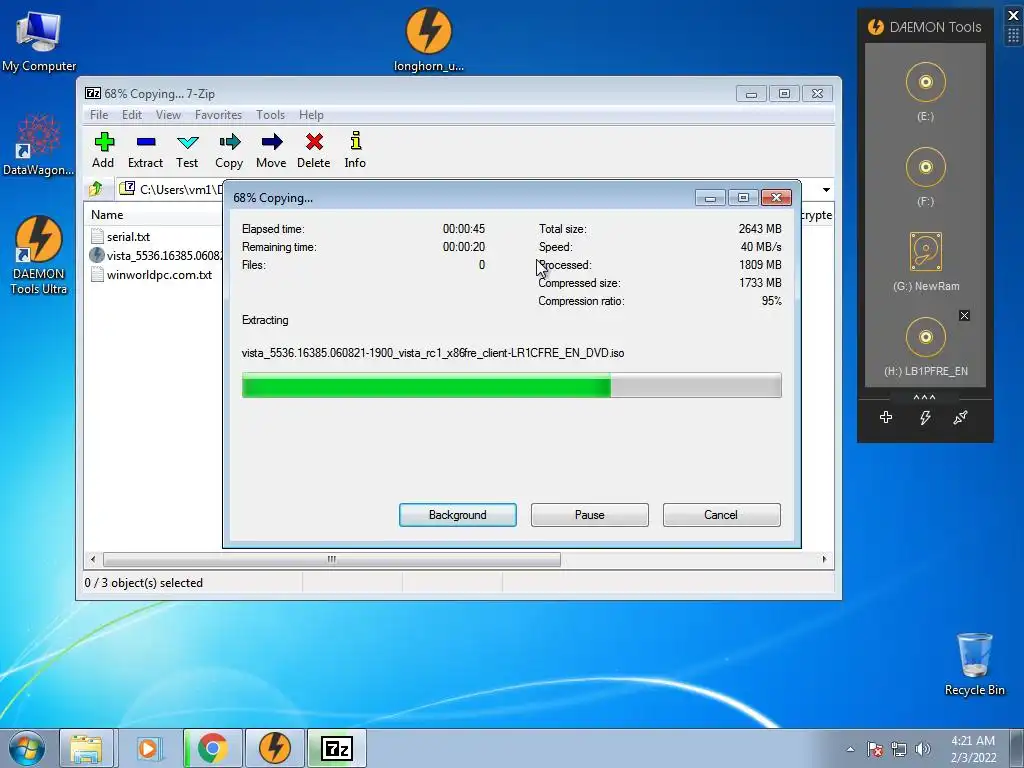
Task: Click the copy progress bar
Action: coord(511,385)
